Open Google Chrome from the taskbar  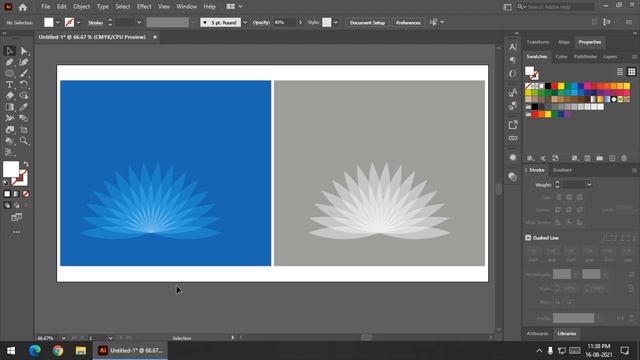coord(58,350)
